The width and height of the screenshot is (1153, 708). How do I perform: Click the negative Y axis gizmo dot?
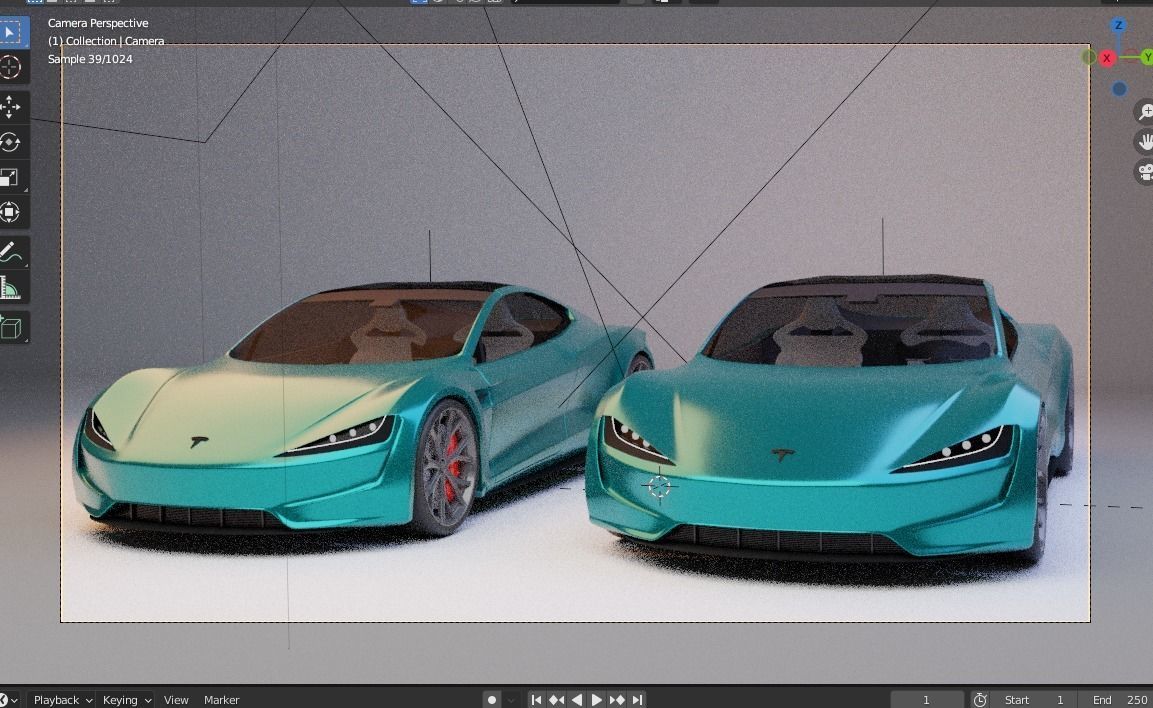click(1089, 57)
